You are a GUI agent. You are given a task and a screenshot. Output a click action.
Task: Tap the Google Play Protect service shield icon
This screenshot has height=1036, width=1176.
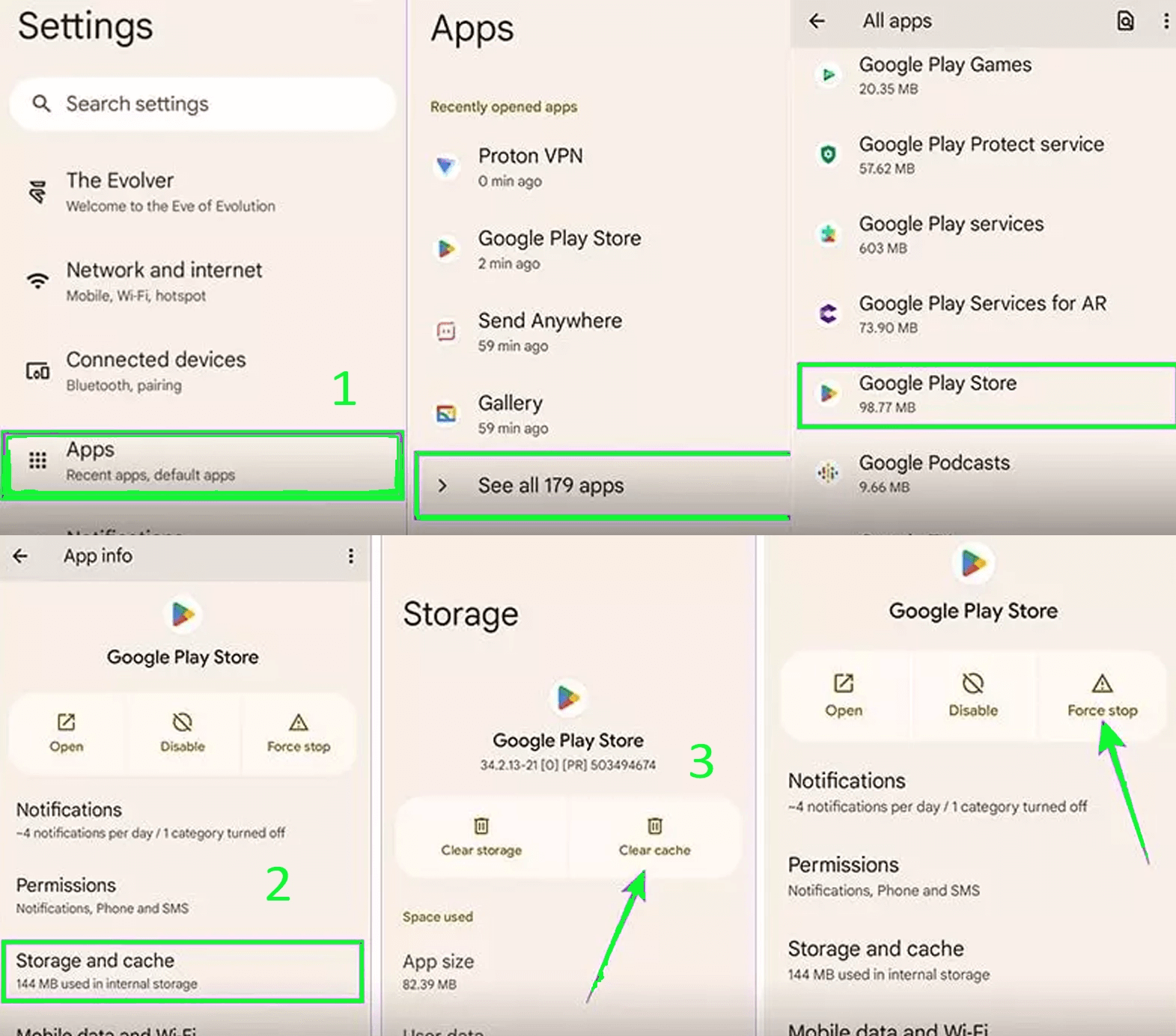828,154
